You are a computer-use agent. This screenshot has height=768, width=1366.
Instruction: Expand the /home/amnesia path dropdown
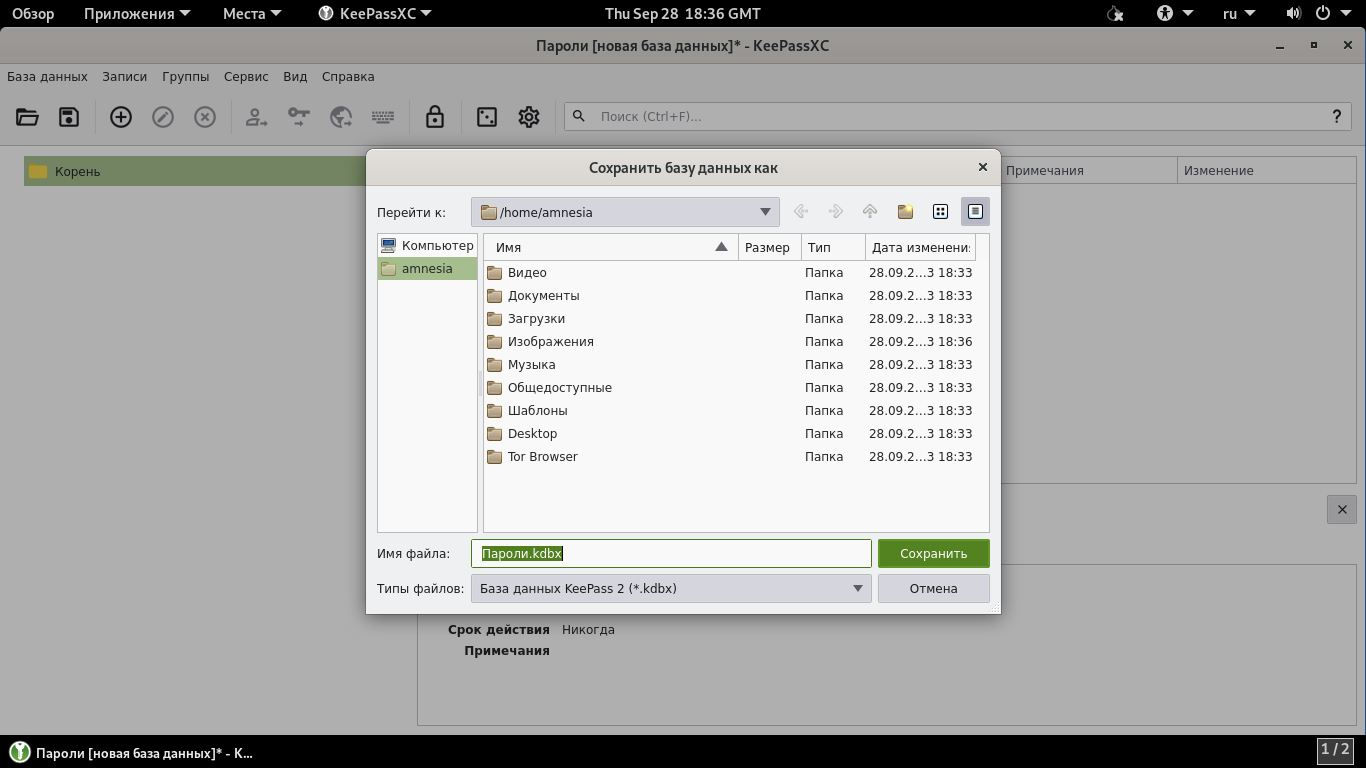[765, 212]
